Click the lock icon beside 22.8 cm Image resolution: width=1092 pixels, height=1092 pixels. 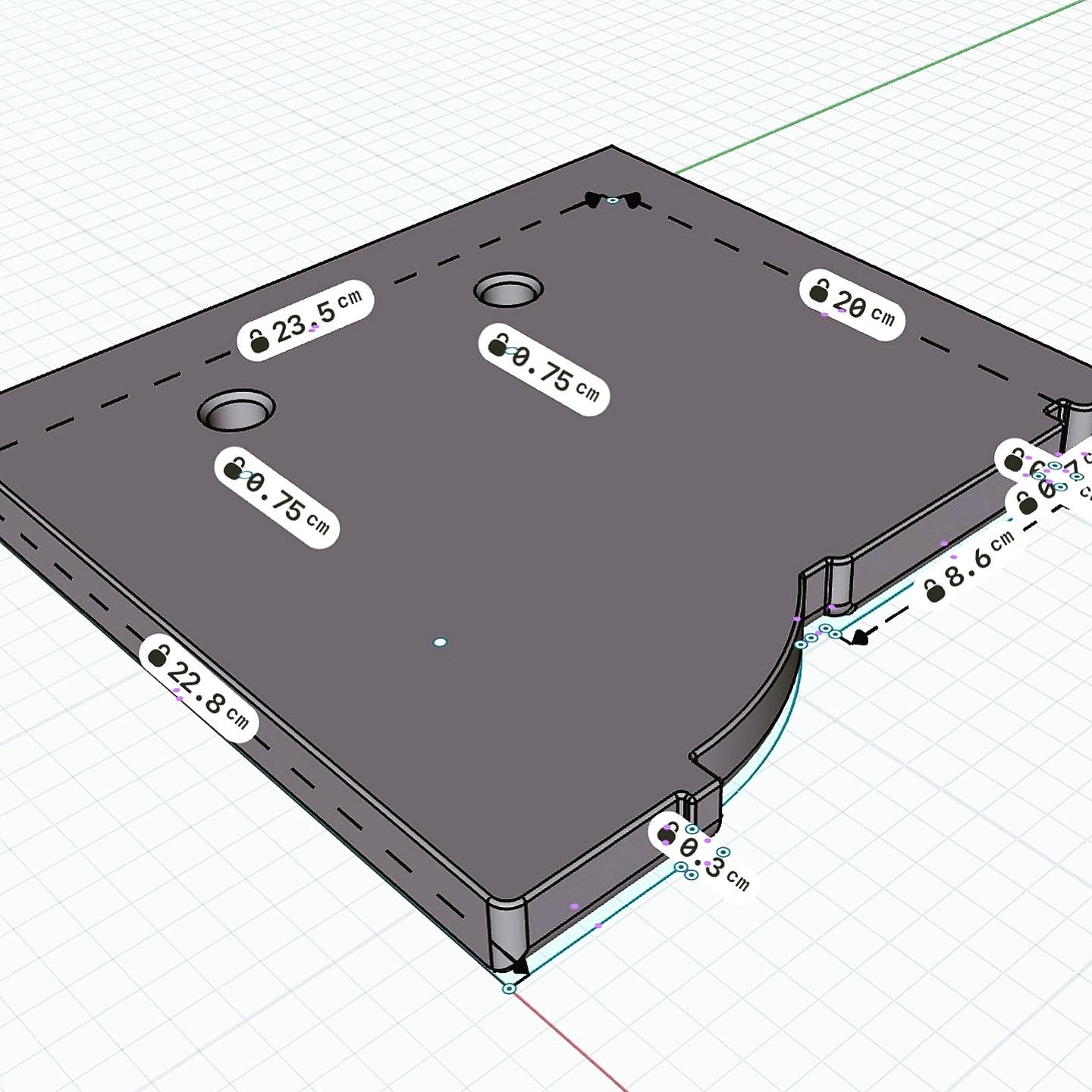coord(158,654)
